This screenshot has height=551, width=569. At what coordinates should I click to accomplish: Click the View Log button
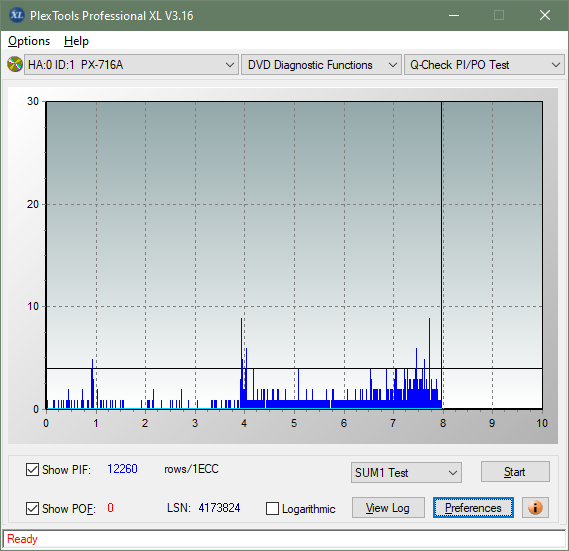388,507
